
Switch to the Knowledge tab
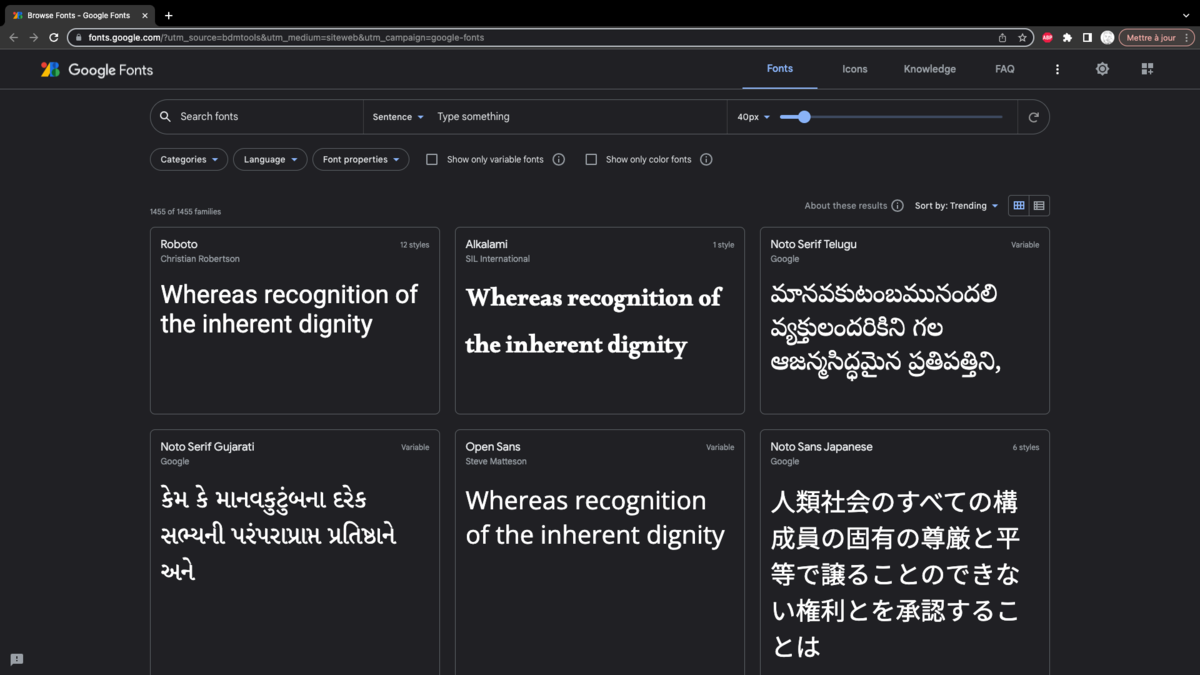click(930, 69)
